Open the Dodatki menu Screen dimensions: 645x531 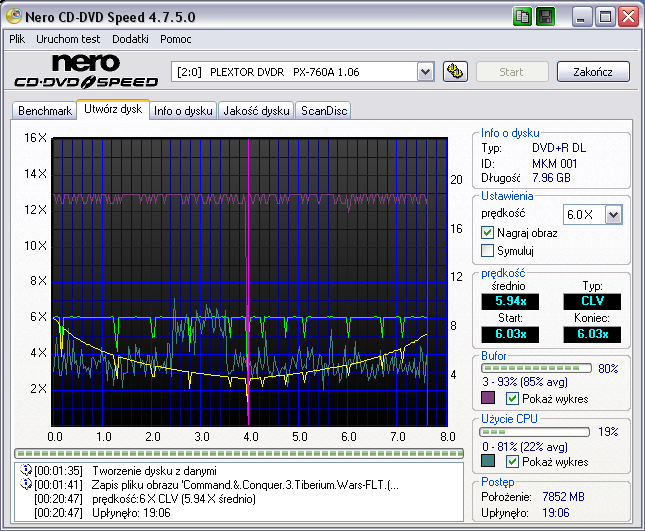click(130, 39)
